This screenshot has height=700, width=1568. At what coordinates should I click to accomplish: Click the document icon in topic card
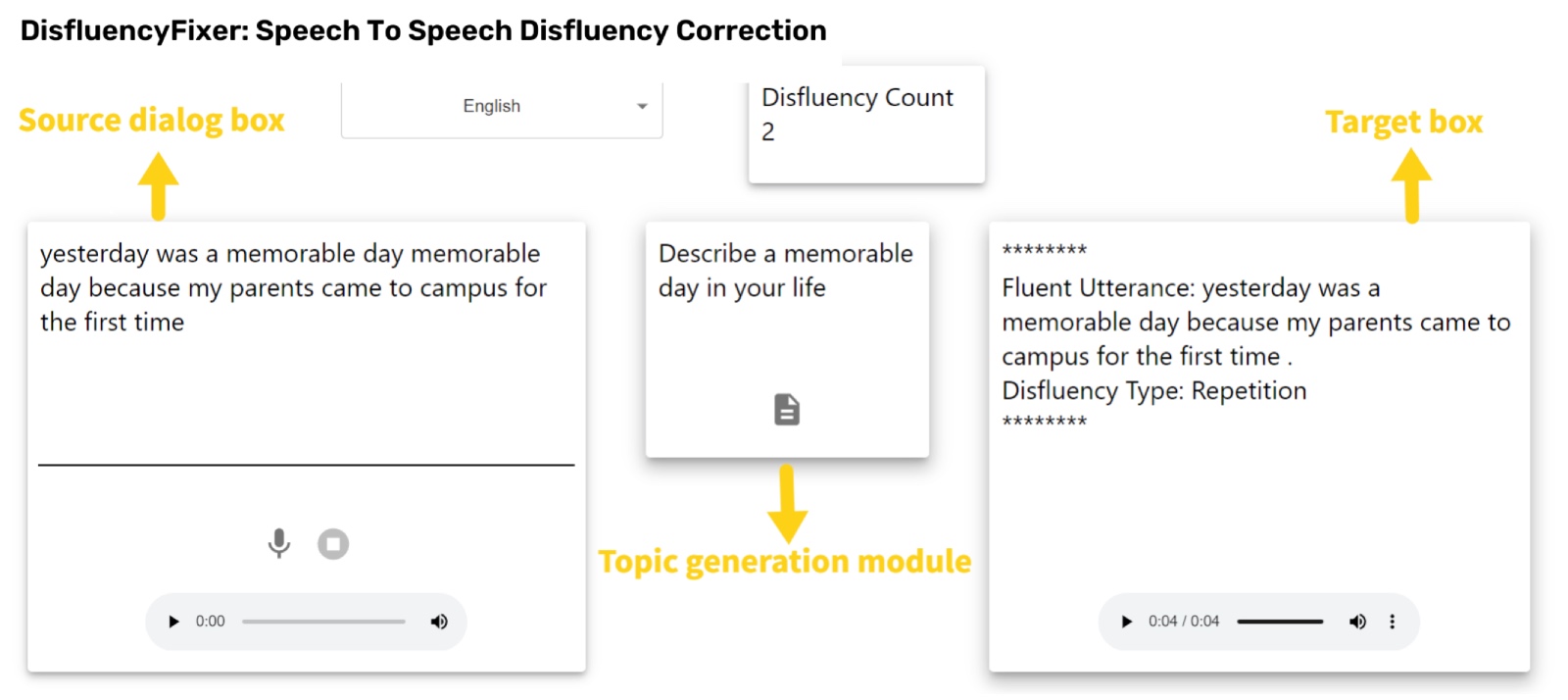click(x=787, y=409)
